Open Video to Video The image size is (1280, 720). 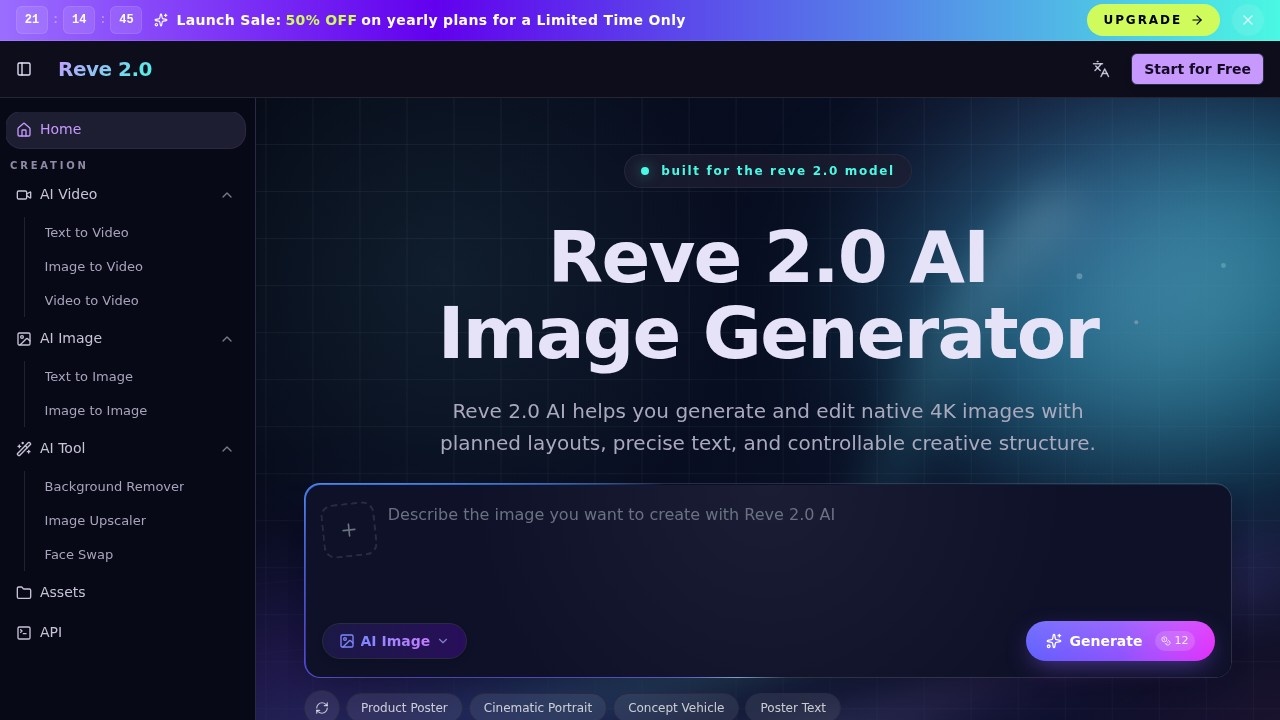click(x=91, y=300)
